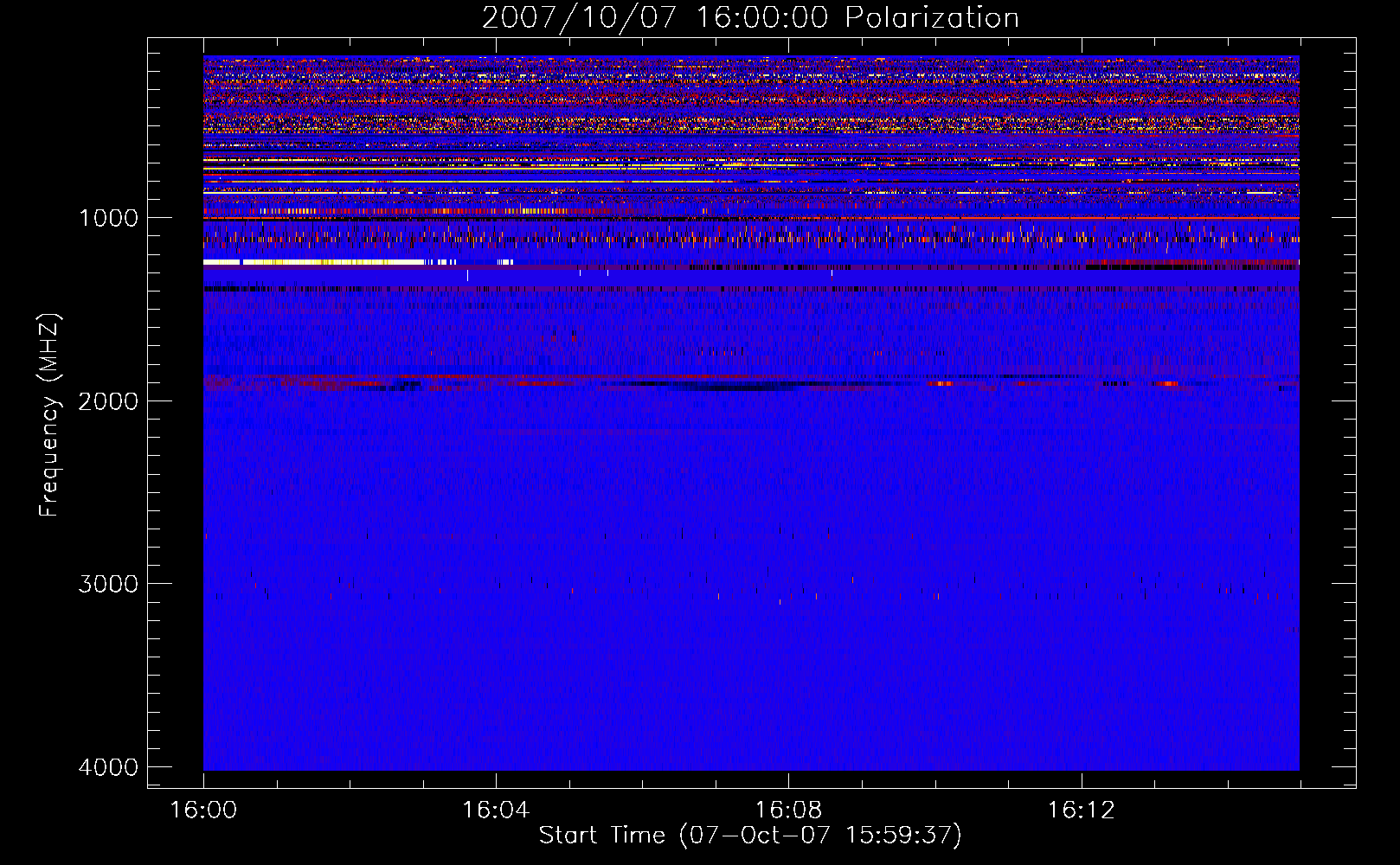Click the 3000 frequency tick label

108,584
